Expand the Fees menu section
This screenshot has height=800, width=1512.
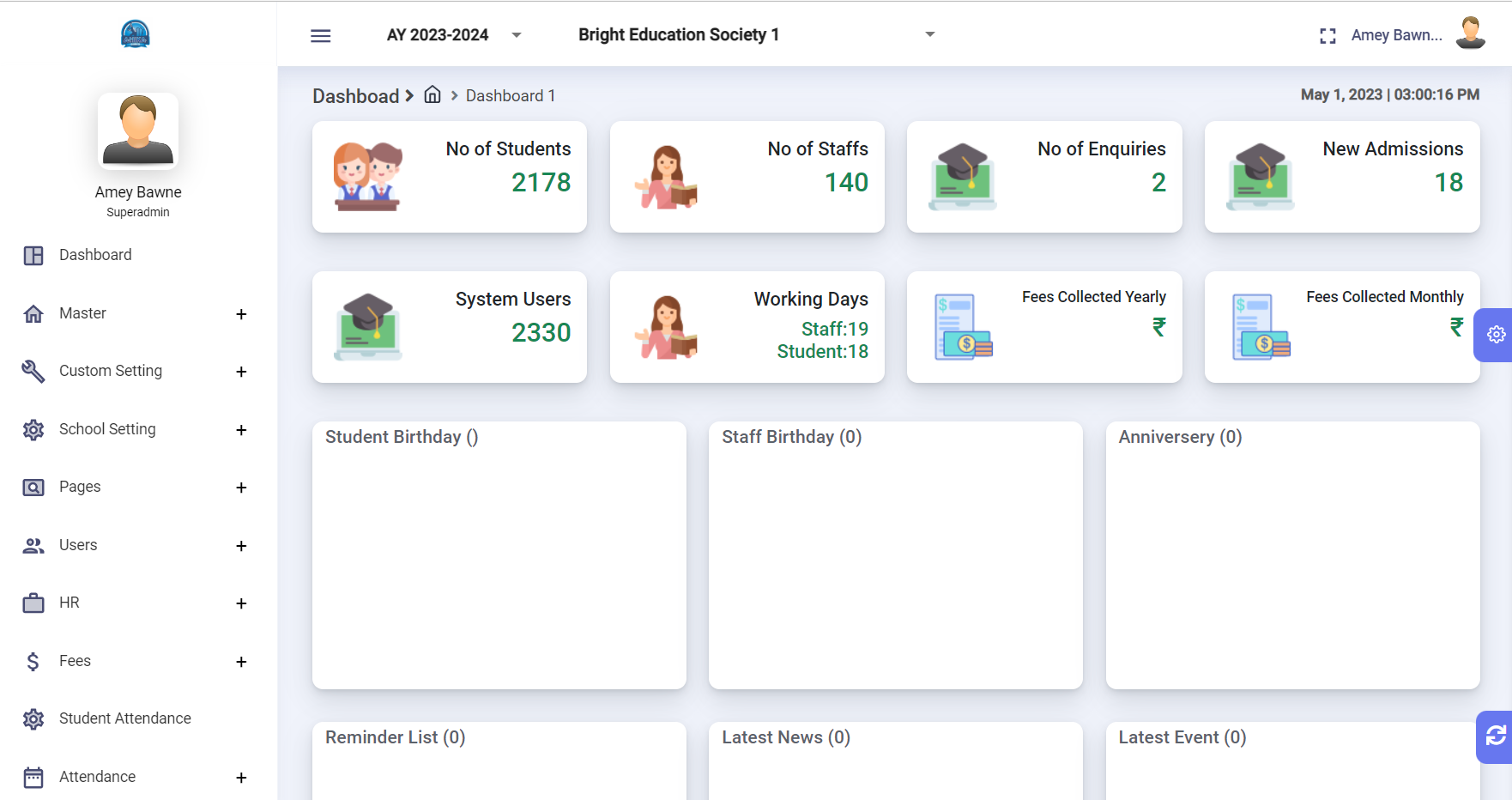pos(241,662)
